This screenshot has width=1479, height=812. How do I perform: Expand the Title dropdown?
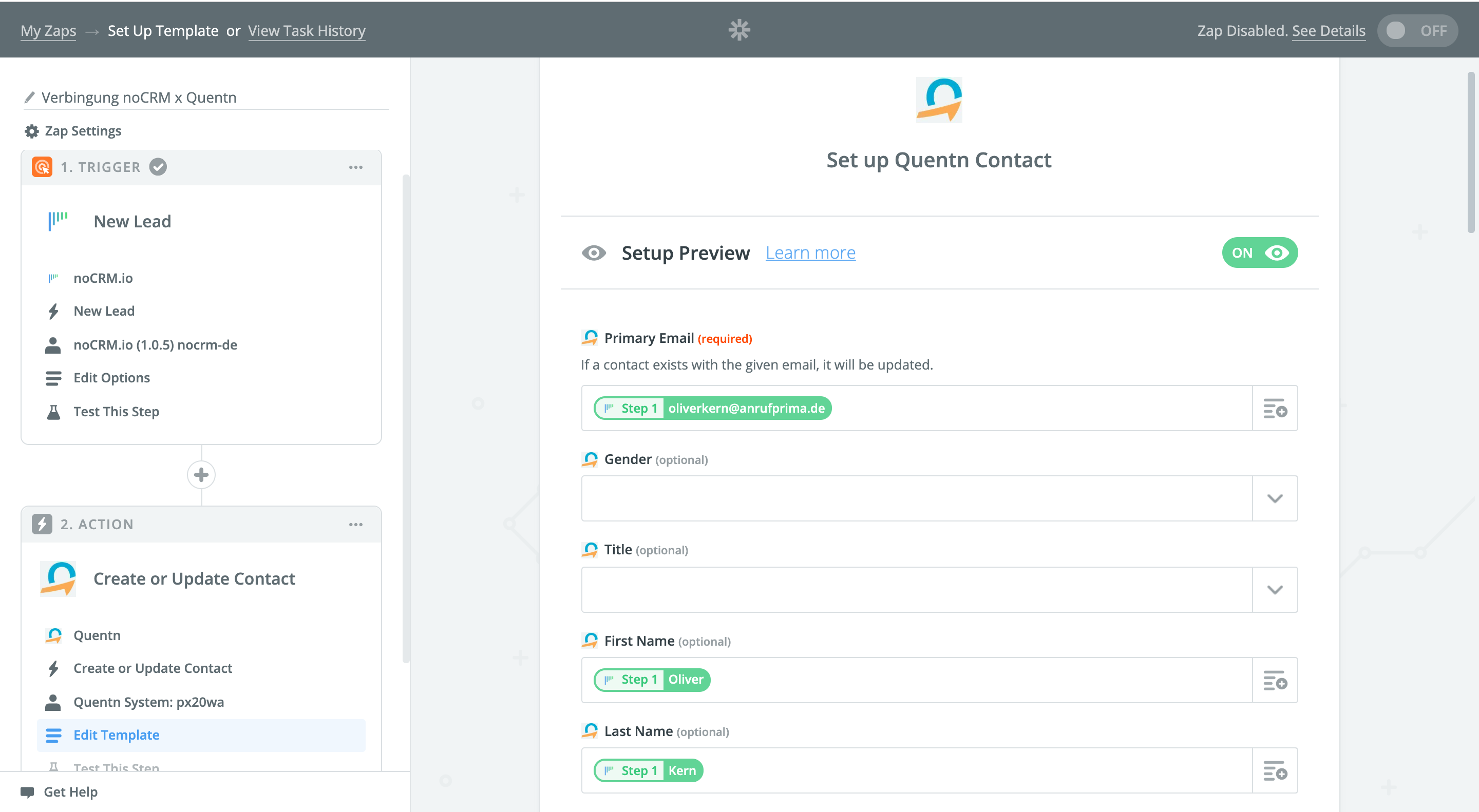(1275, 590)
